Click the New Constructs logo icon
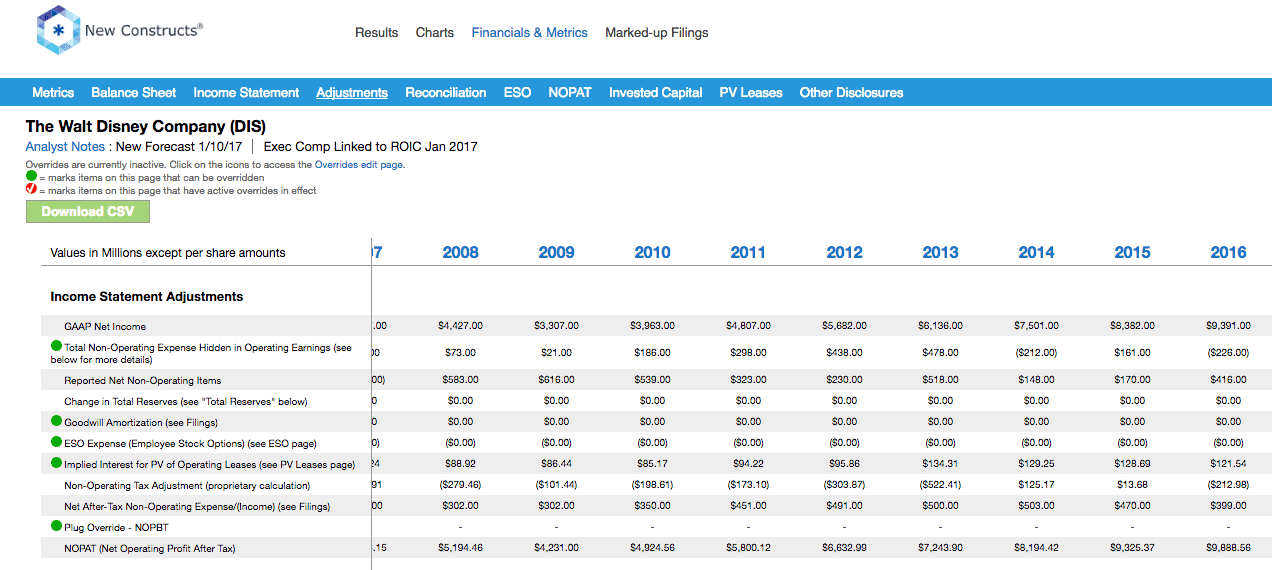 point(57,31)
